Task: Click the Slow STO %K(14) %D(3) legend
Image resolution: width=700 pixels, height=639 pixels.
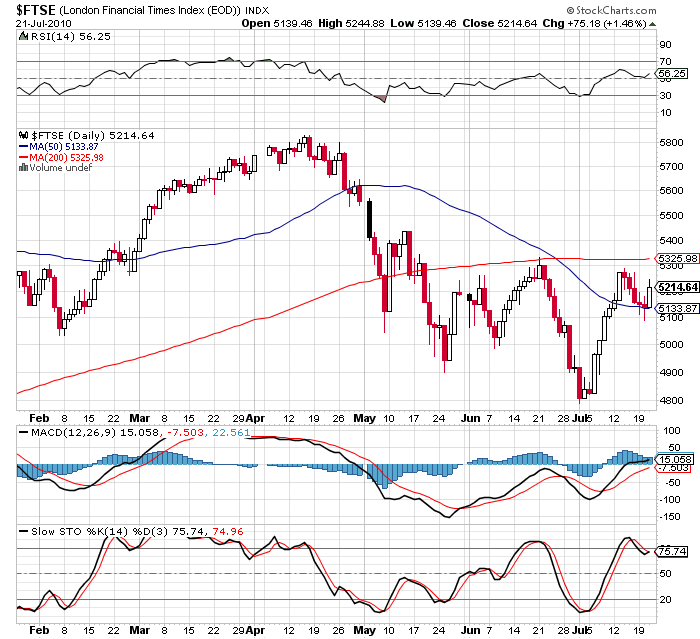Action: click(100, 532)
